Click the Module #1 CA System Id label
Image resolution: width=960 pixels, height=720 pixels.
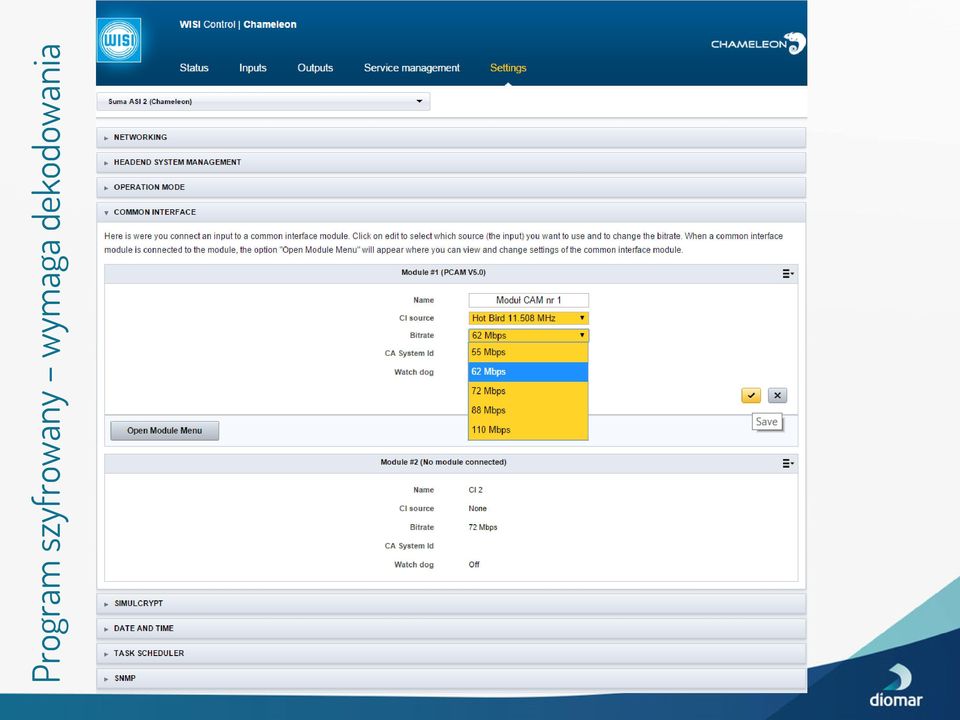click(409, 353)
